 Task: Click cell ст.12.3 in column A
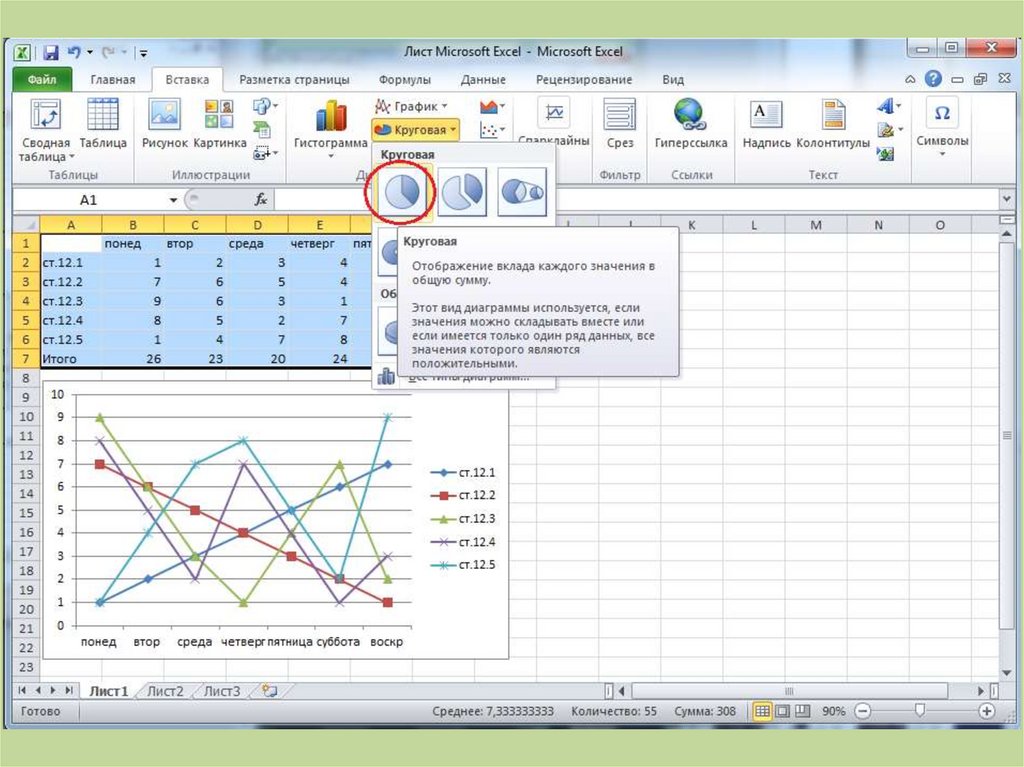[71, 301]
